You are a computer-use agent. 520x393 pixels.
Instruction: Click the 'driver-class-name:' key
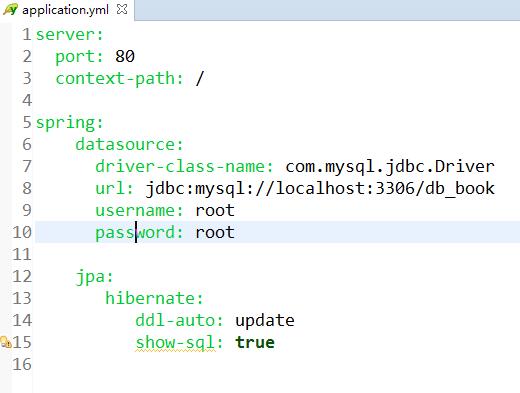click(x=185, y=166)
